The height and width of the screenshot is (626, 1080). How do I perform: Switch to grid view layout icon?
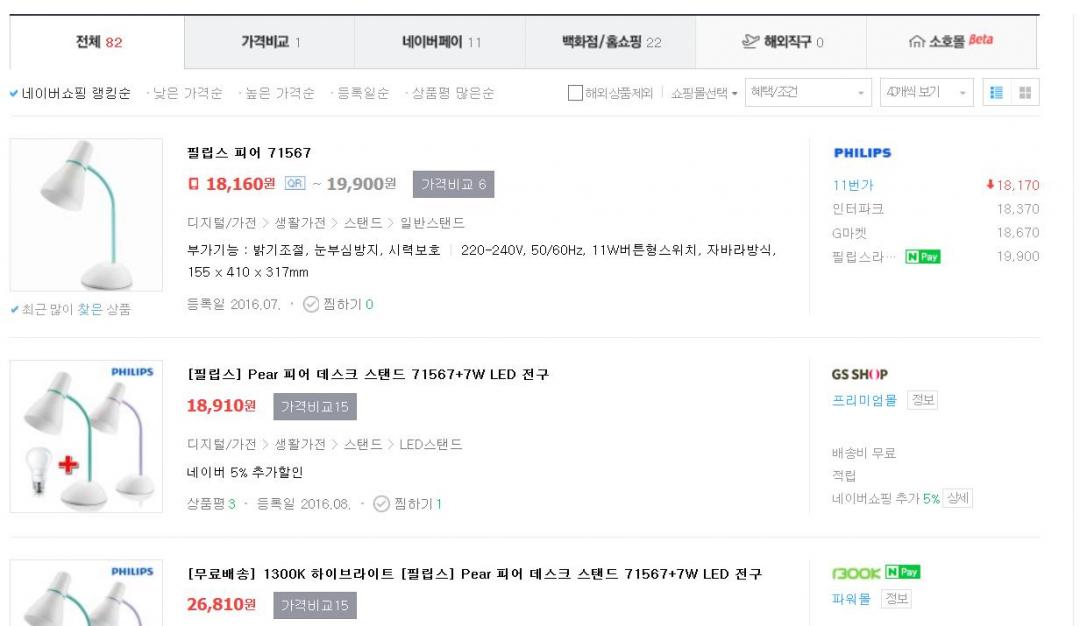click(x=1023, y=93)
